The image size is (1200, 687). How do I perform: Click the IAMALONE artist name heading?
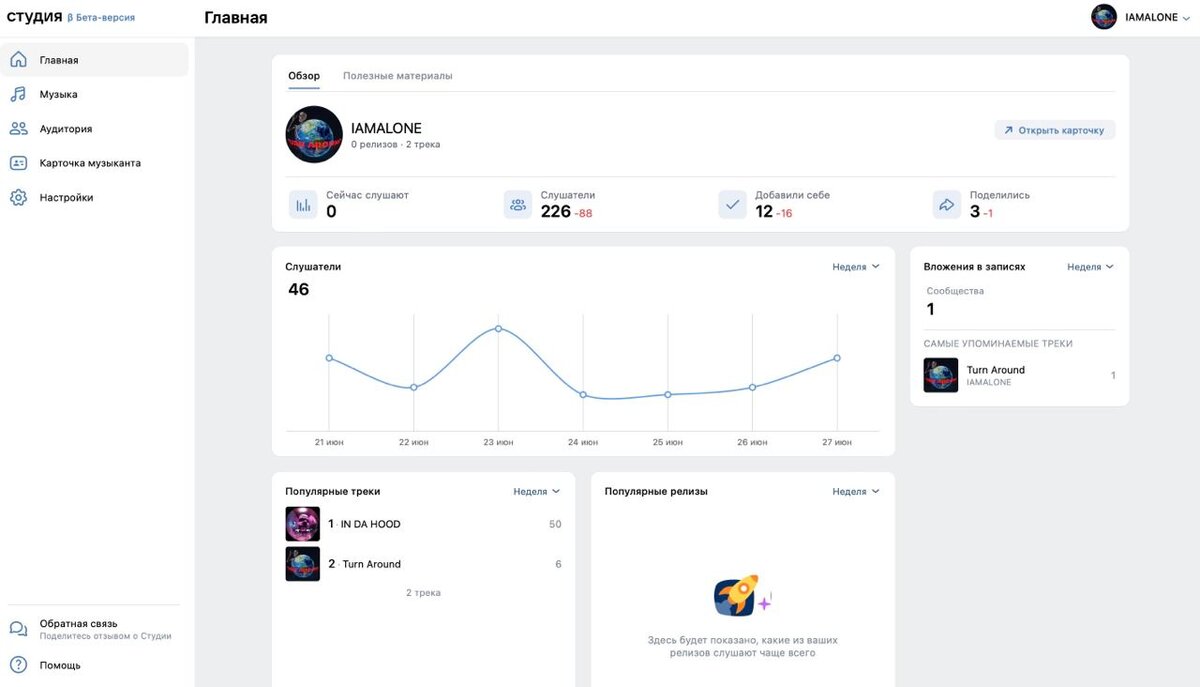pyautogui.click(x=386, y=128)
